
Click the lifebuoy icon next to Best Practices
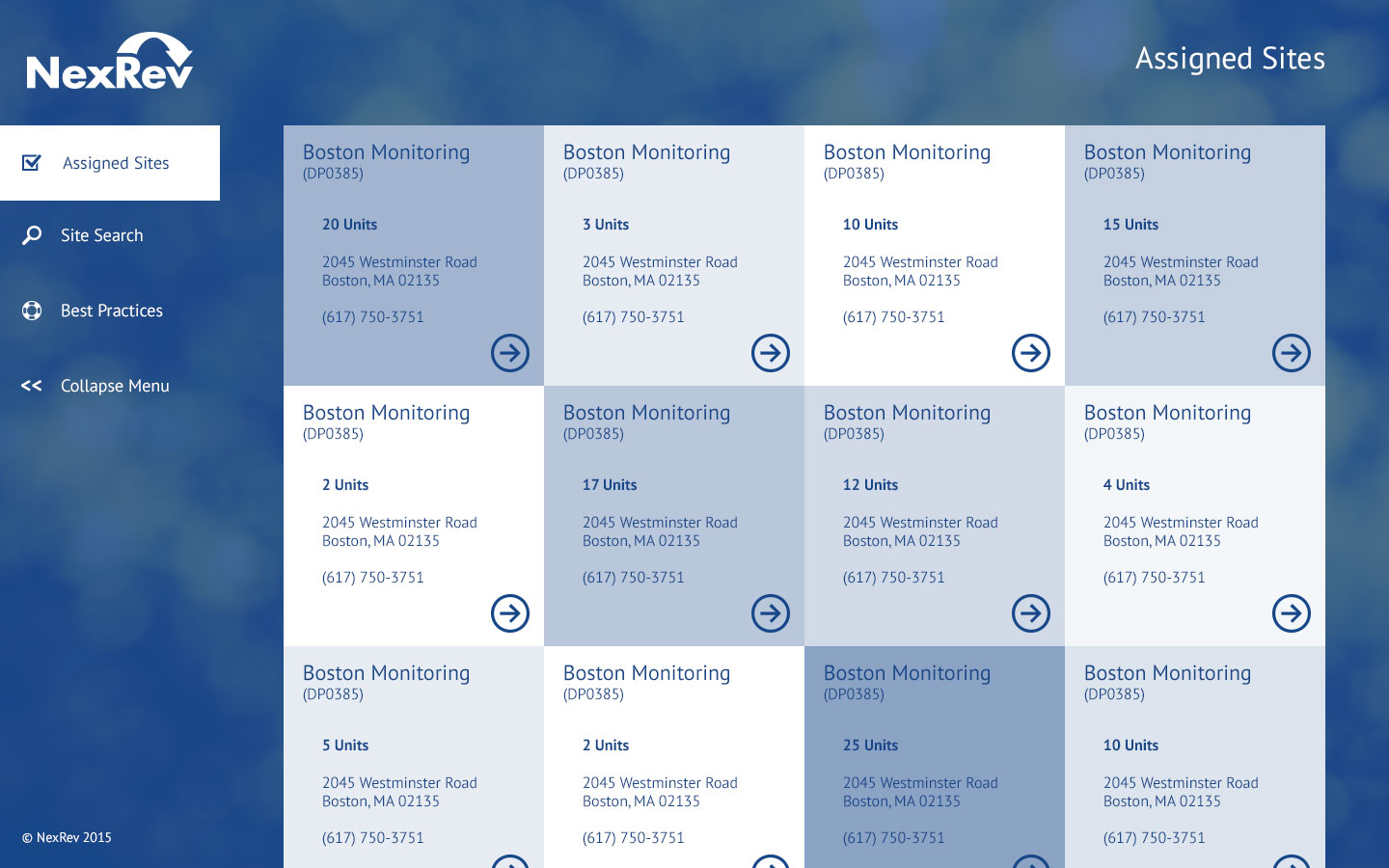[32, 311]
